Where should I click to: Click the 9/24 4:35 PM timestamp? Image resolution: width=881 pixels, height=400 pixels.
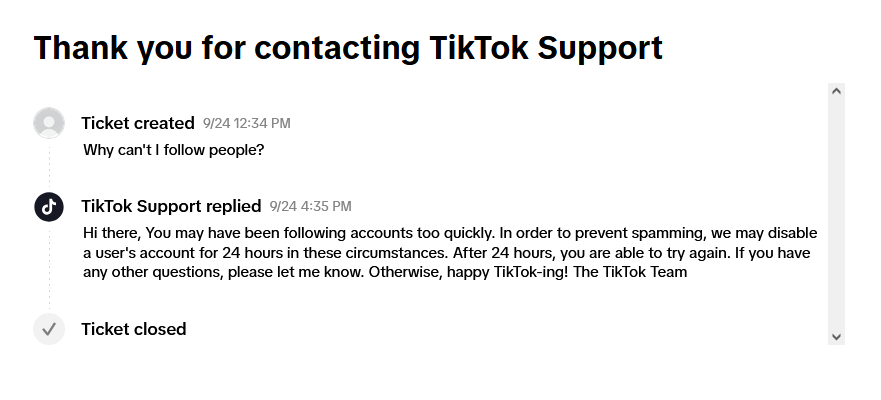click(x=310, y=206)
